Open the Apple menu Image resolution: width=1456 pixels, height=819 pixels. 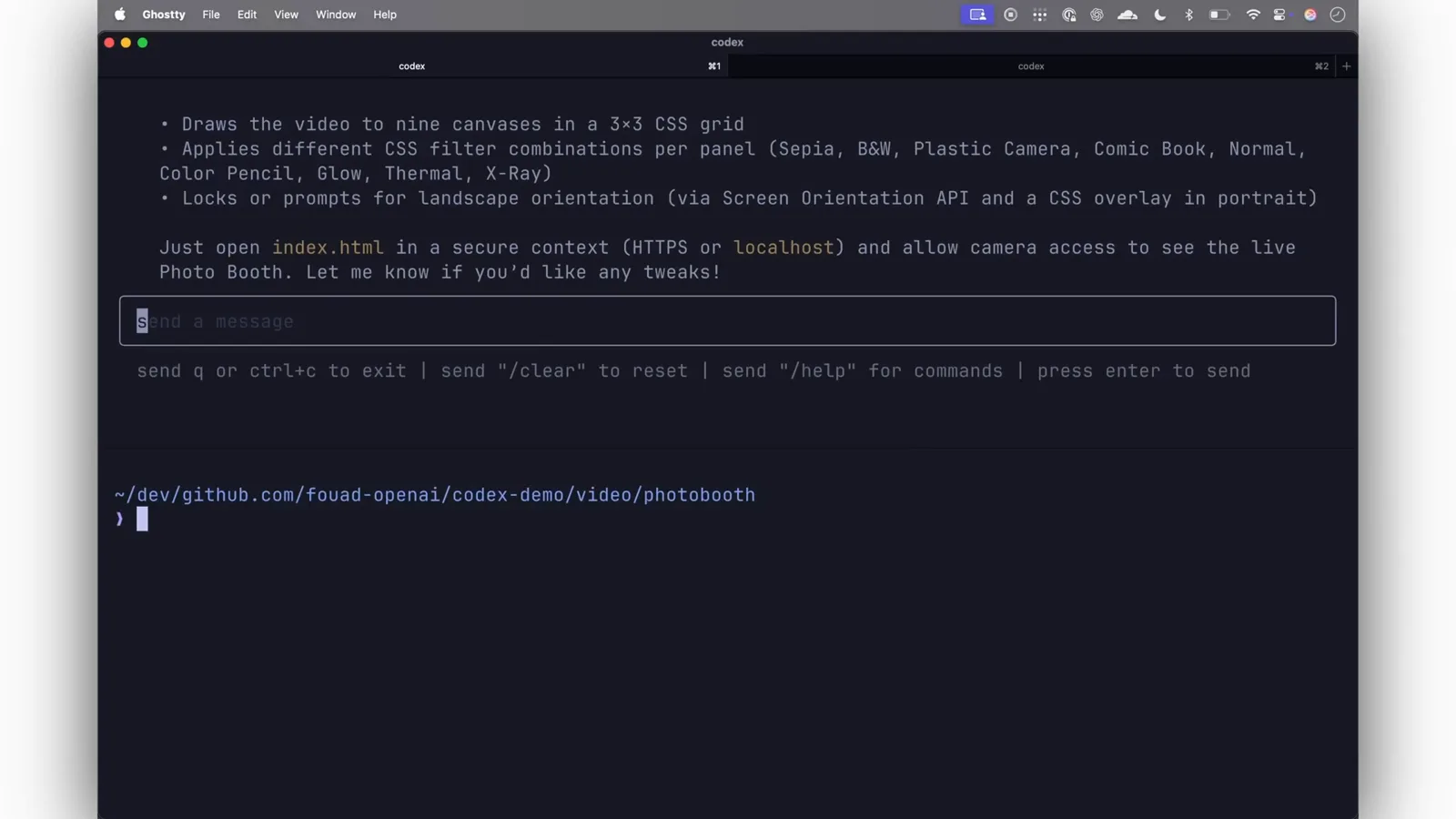pyautogui.click(x=119, y=15)
